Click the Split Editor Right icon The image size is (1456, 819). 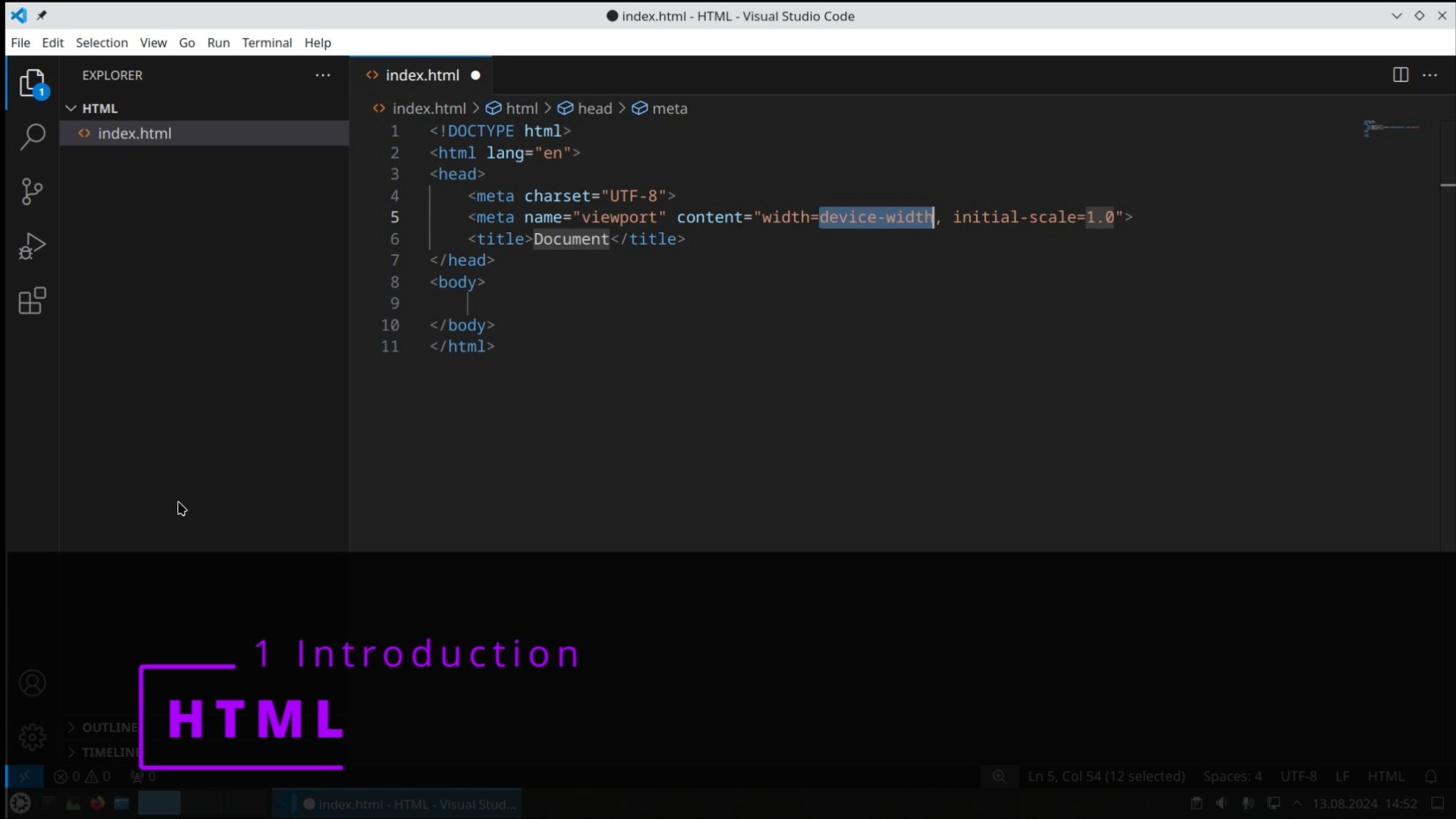[x=1400, y=75]
